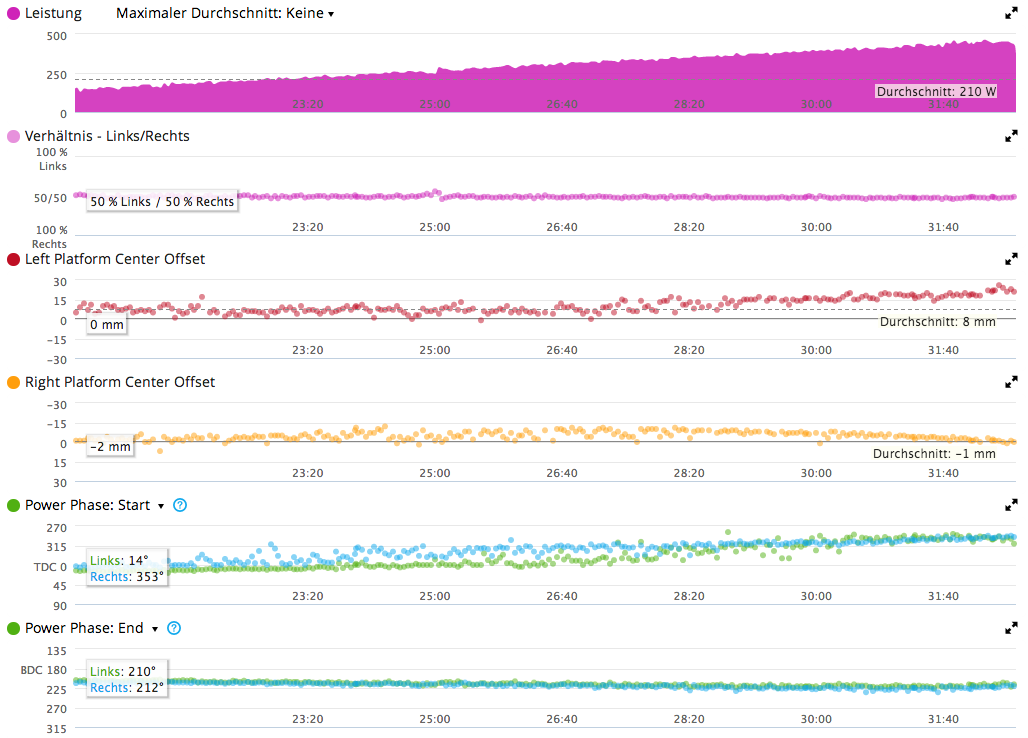
Task: Open help for Power Phase: End
Action: point(174,628)
